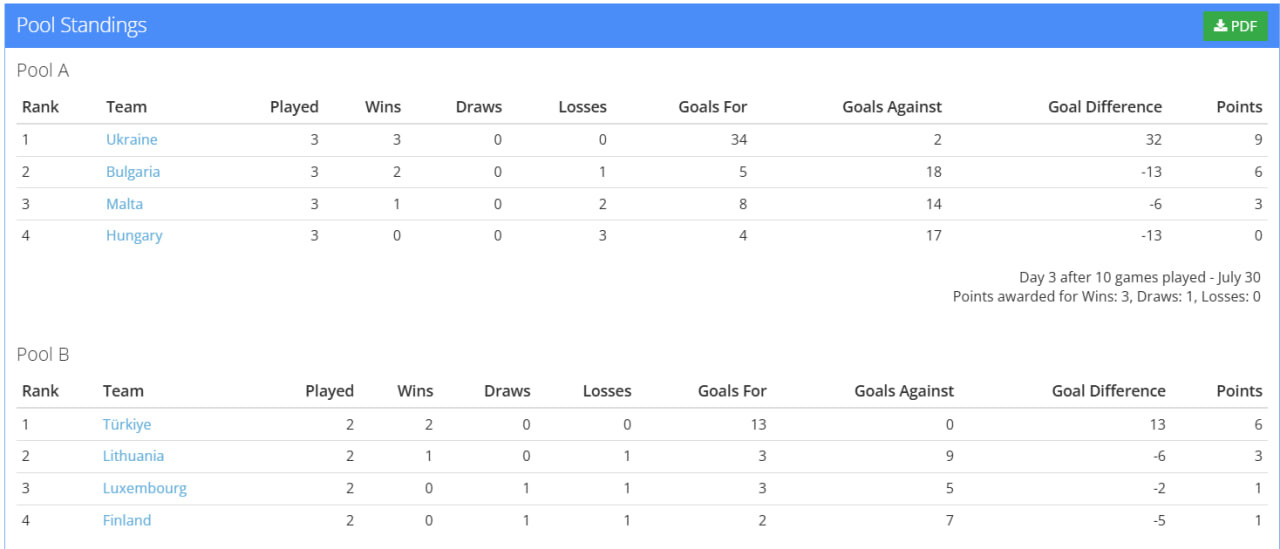Click the Pool Standings header title

tap(82, 26)
